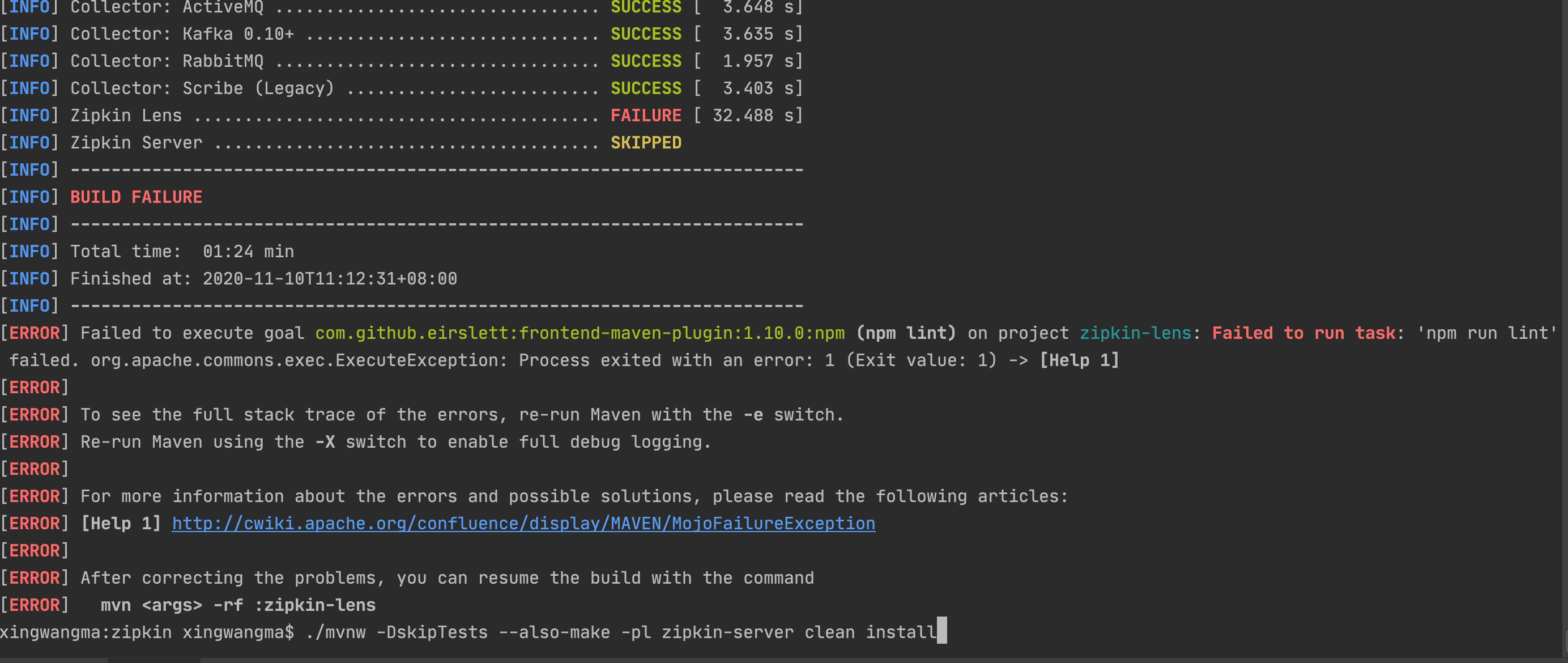The image size is (1568, 663).
Task: Click the Total time: 01:24 min line
Action: coord(182,251)
